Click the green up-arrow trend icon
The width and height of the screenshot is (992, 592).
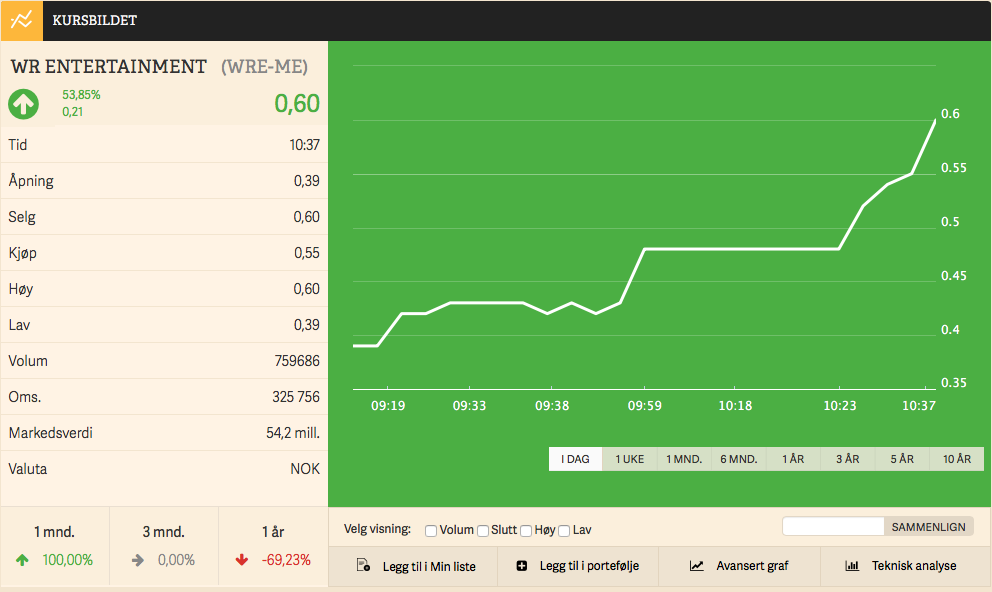pyautogui.click(x=23, y=104)
